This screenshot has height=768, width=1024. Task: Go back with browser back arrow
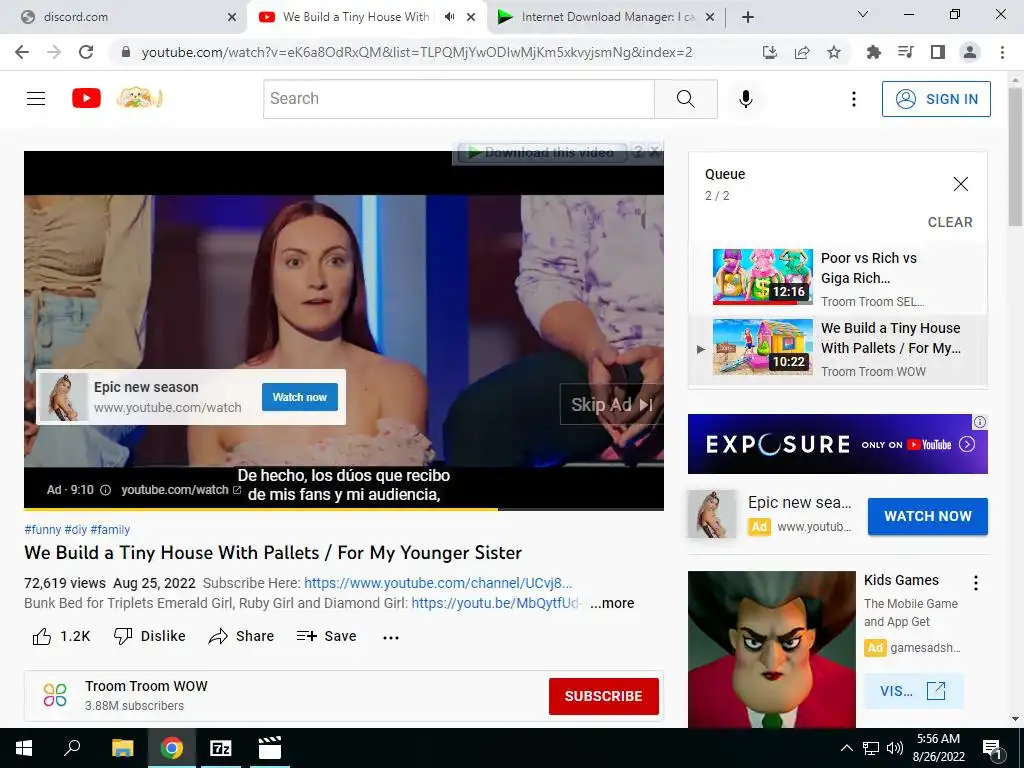(x=22, y=52)
